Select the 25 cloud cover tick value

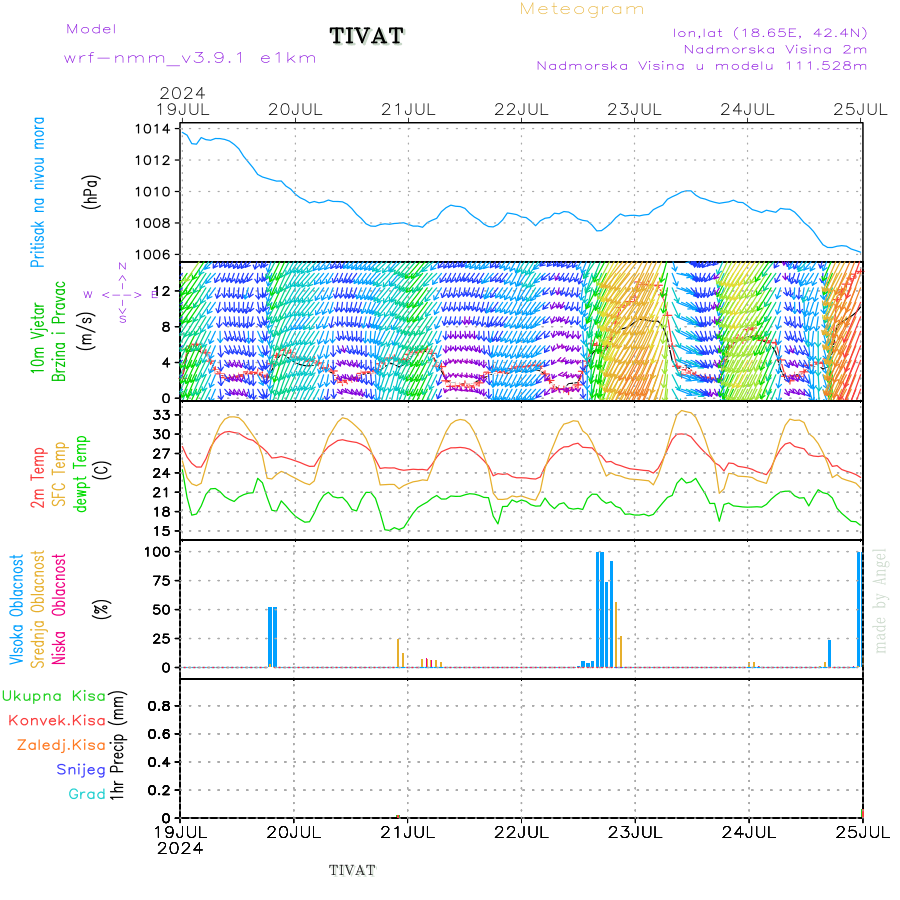coord(162,639)
